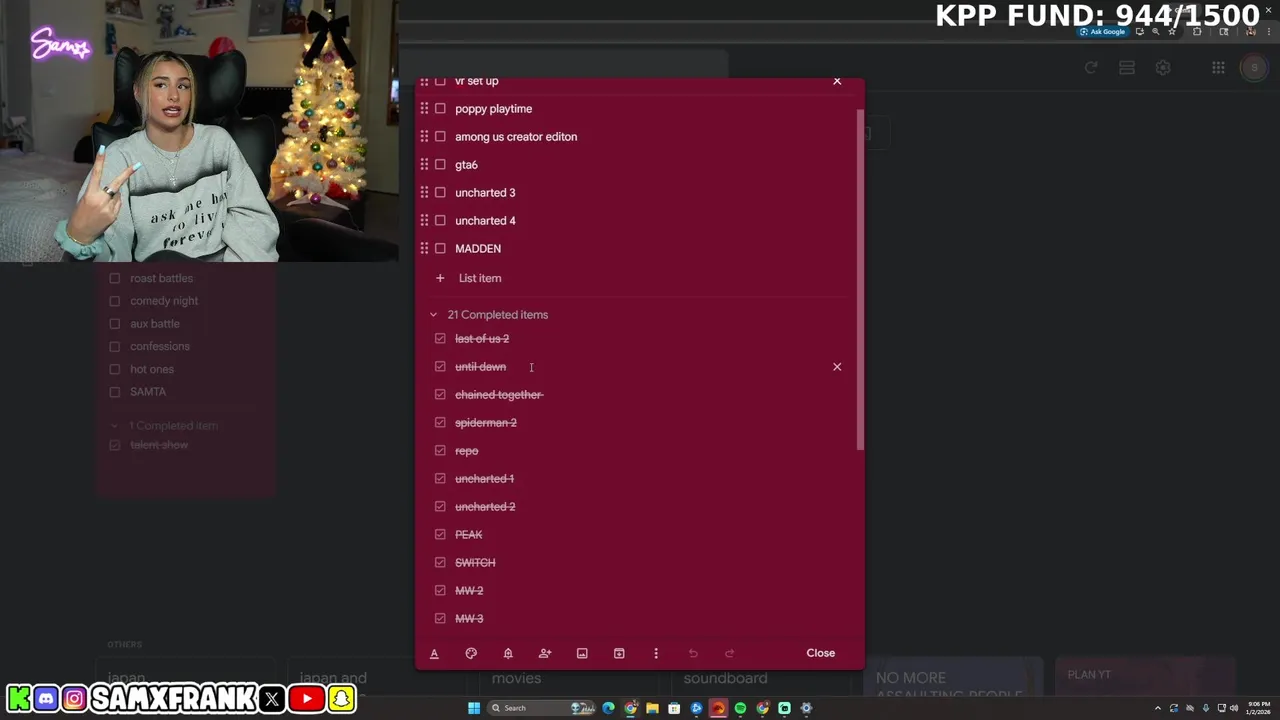Open the 'soundboard' note in background
Image resolution: width=1280 pixels, height=720 pixels.
pyautogui.click(x=725, y=678)
